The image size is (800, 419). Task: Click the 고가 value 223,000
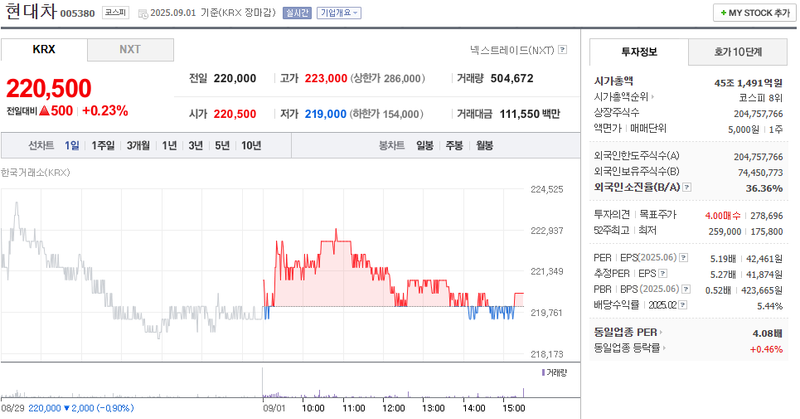pyautogui.click(x=326, y=79)
